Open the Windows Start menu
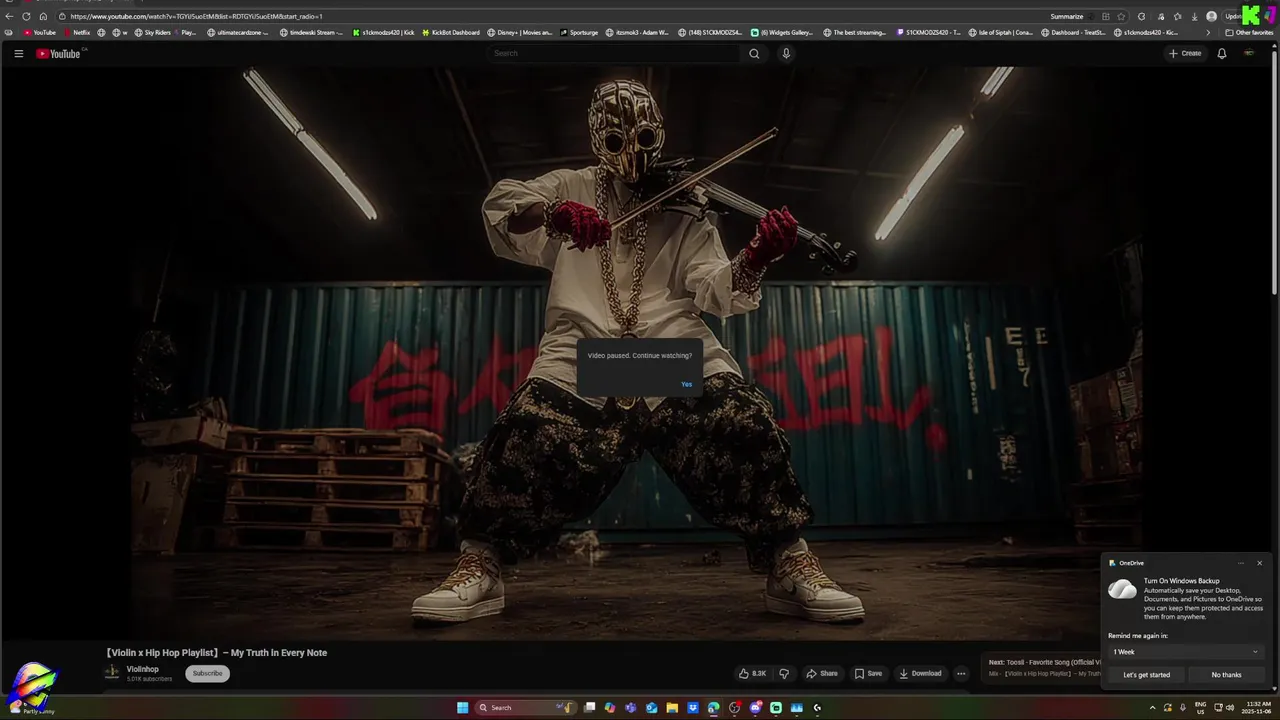Image resolution: width=1280 pixels, height=720 pixels. pyautogui.click(x=462, y=707)
